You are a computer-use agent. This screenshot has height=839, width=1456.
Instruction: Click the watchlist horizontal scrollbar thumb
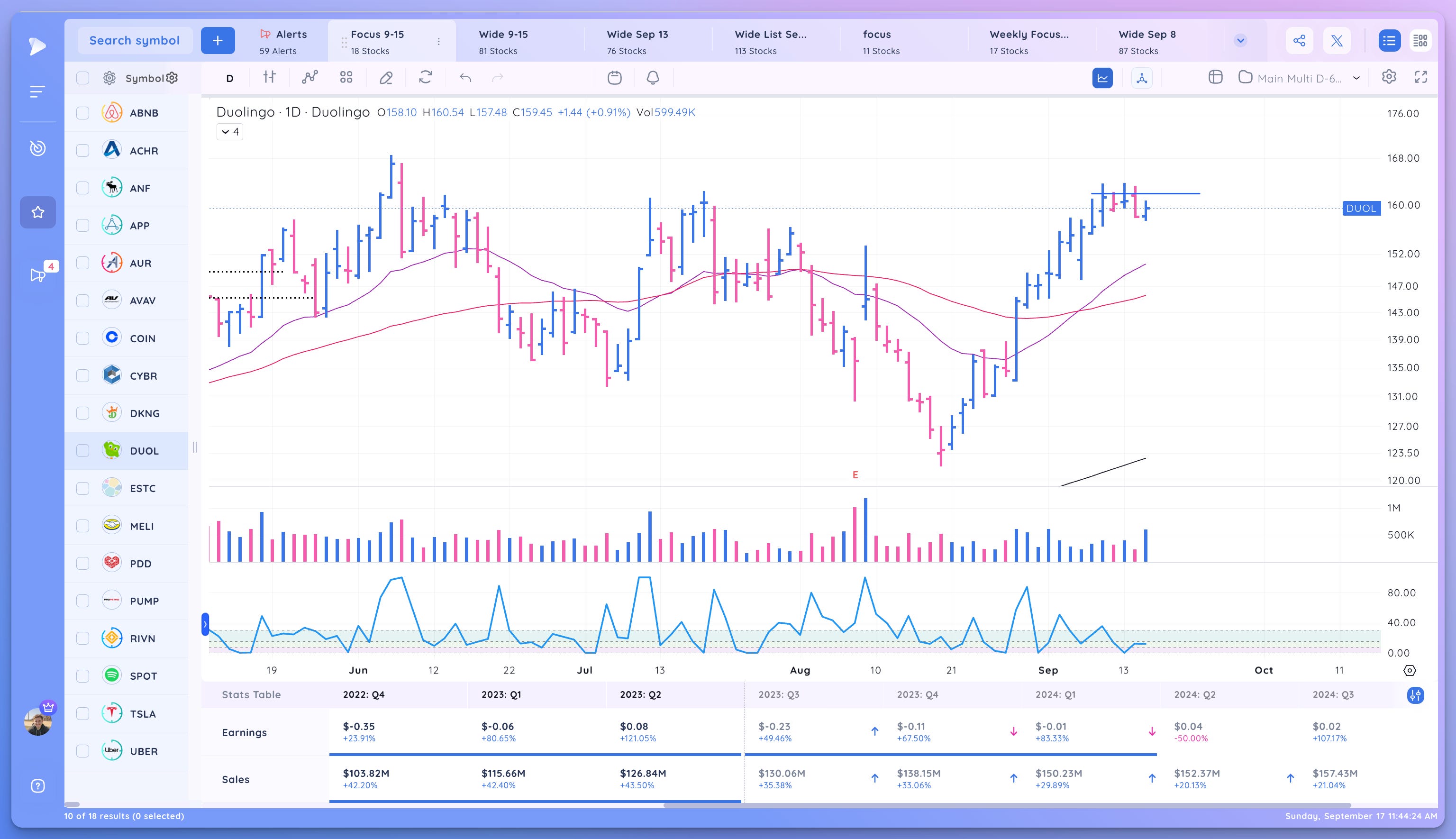(72, 804)
